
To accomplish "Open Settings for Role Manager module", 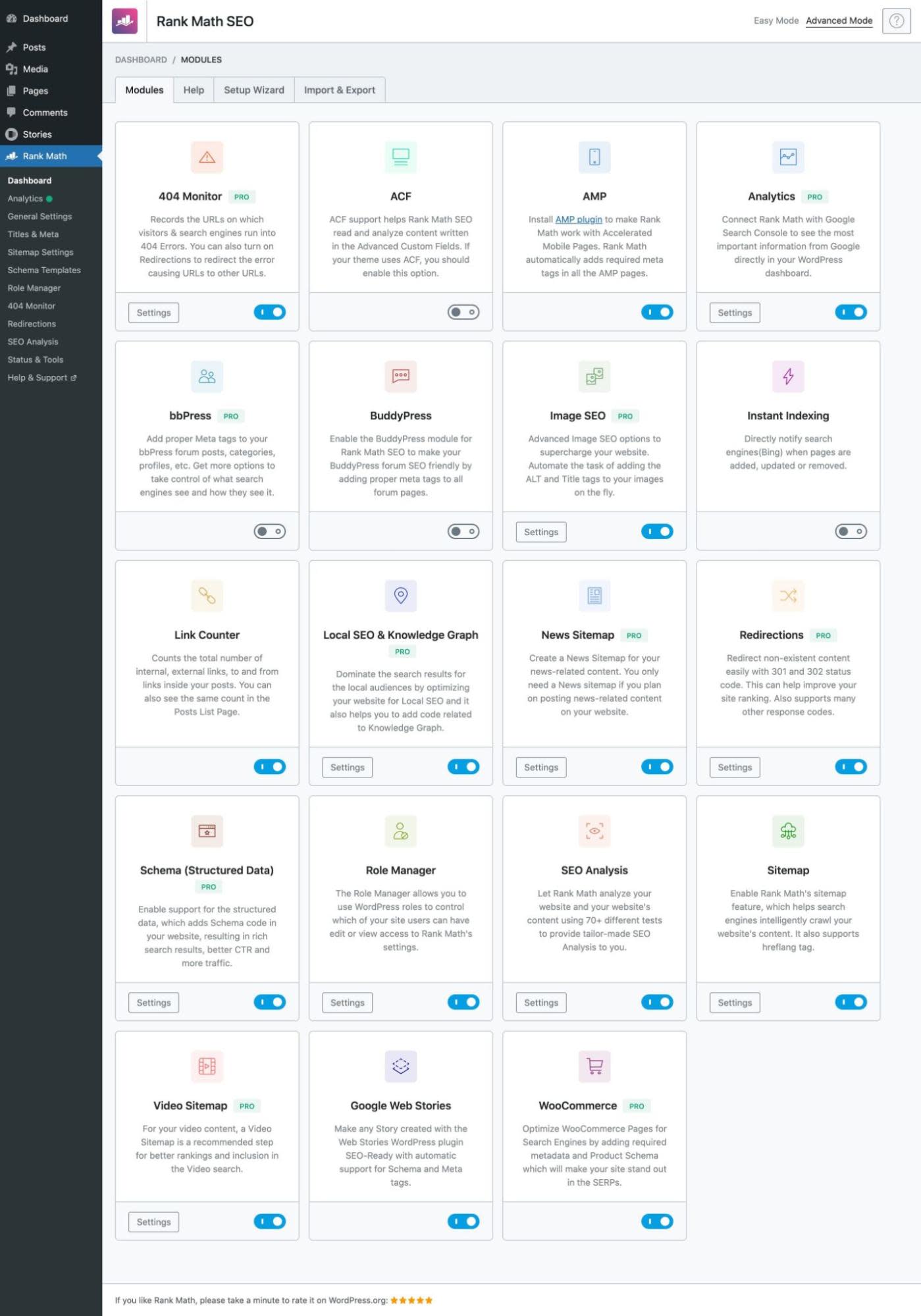I will point(347,1003).
